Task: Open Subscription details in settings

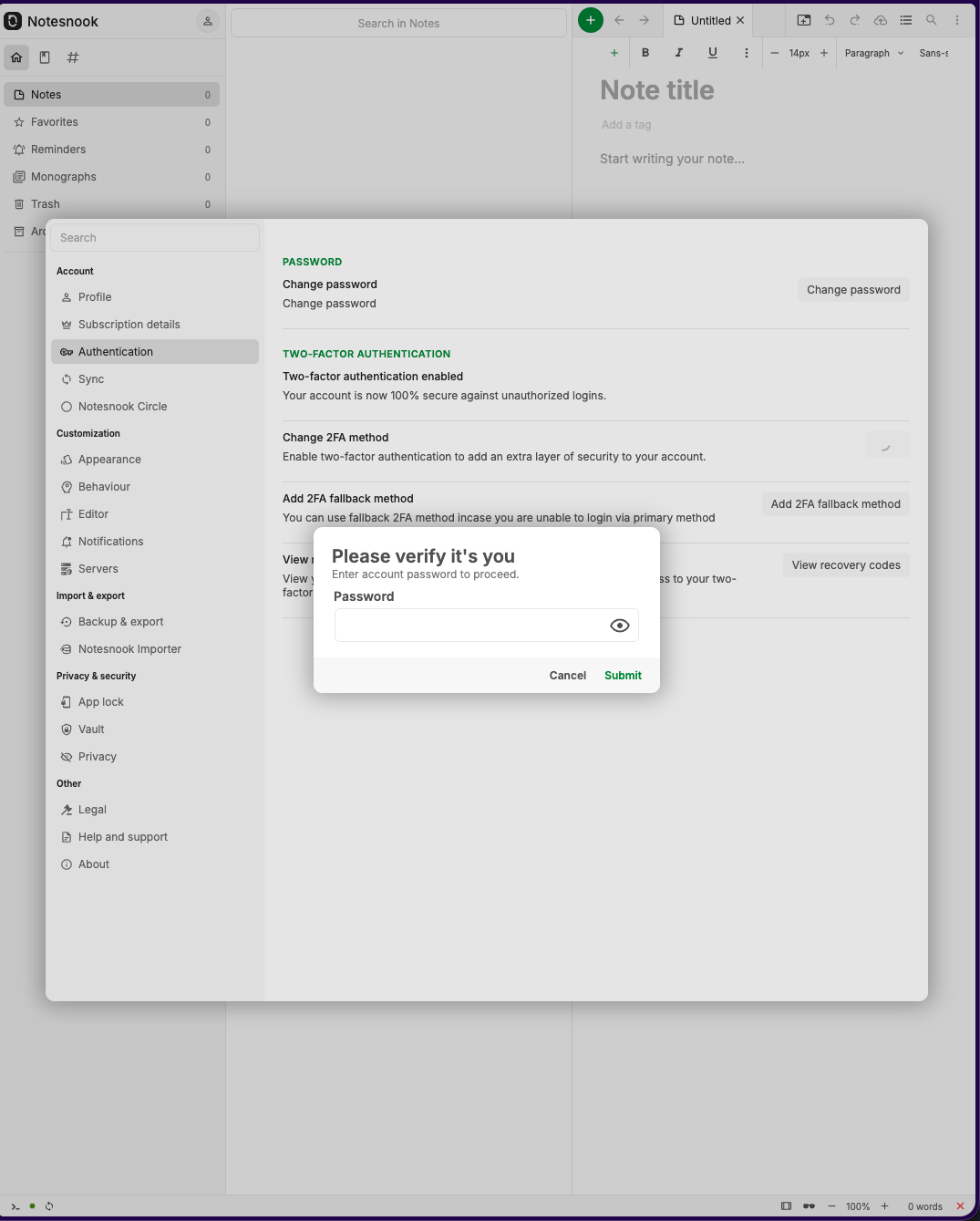Action: tap(155, 325)
